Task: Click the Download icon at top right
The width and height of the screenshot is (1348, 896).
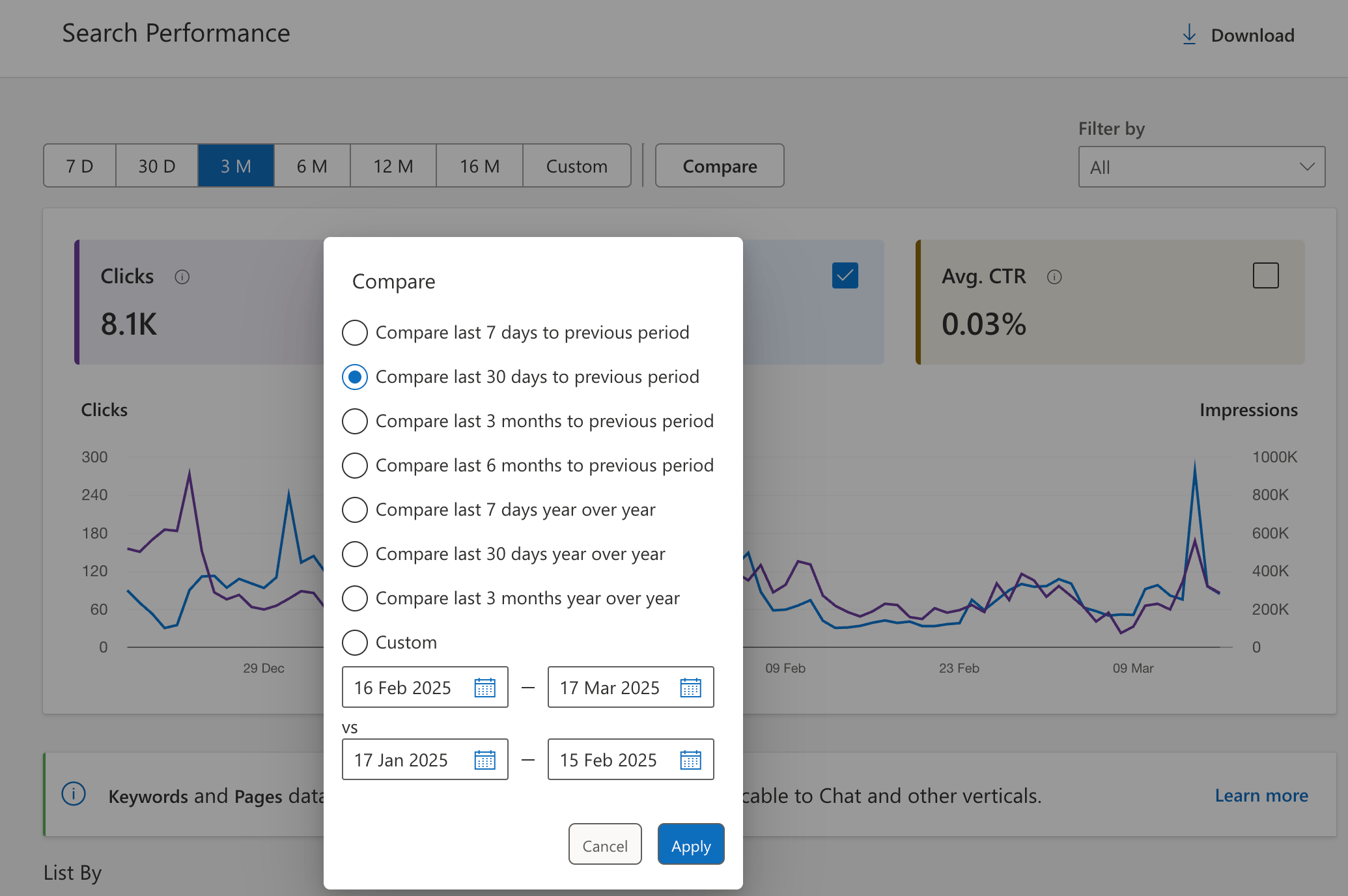Action: point(1190,35)
